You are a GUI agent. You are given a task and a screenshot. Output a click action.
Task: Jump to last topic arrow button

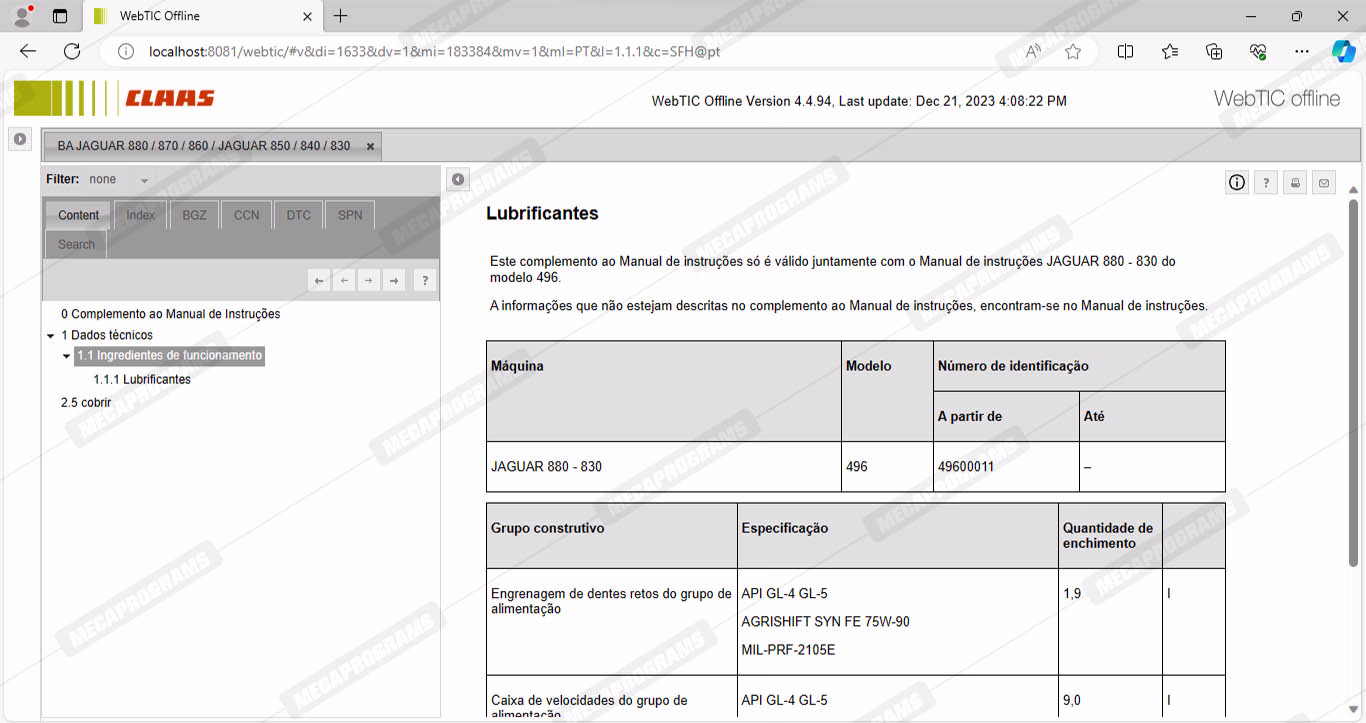394,281
